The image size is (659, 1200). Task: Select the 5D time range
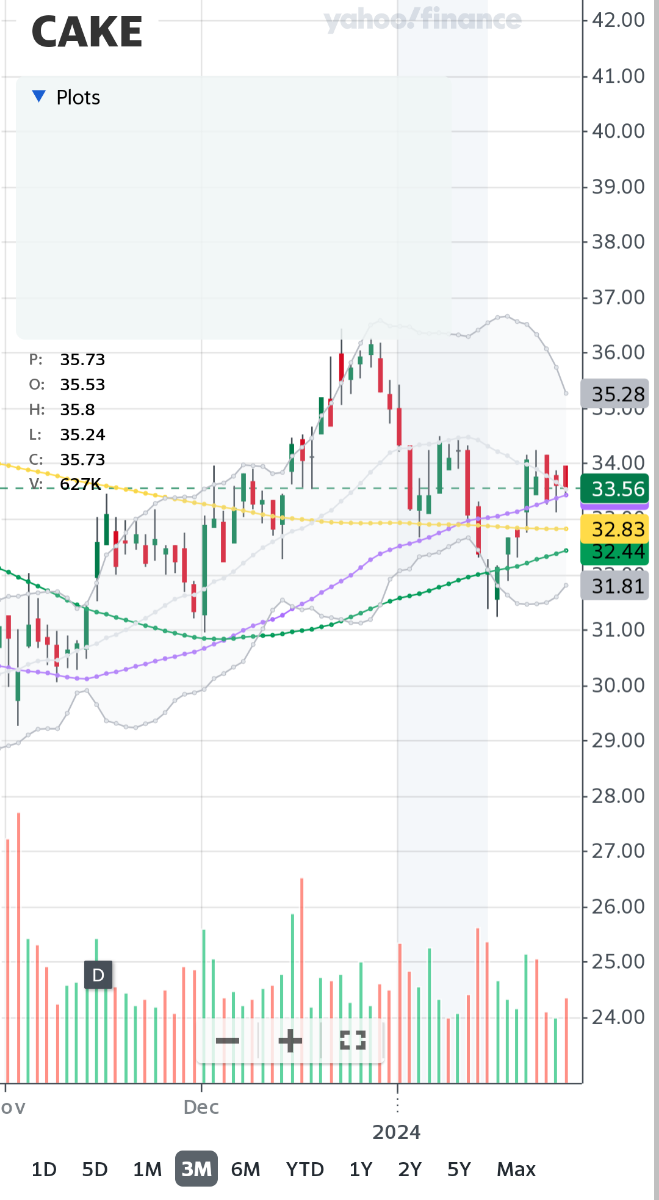point(95,1169)
